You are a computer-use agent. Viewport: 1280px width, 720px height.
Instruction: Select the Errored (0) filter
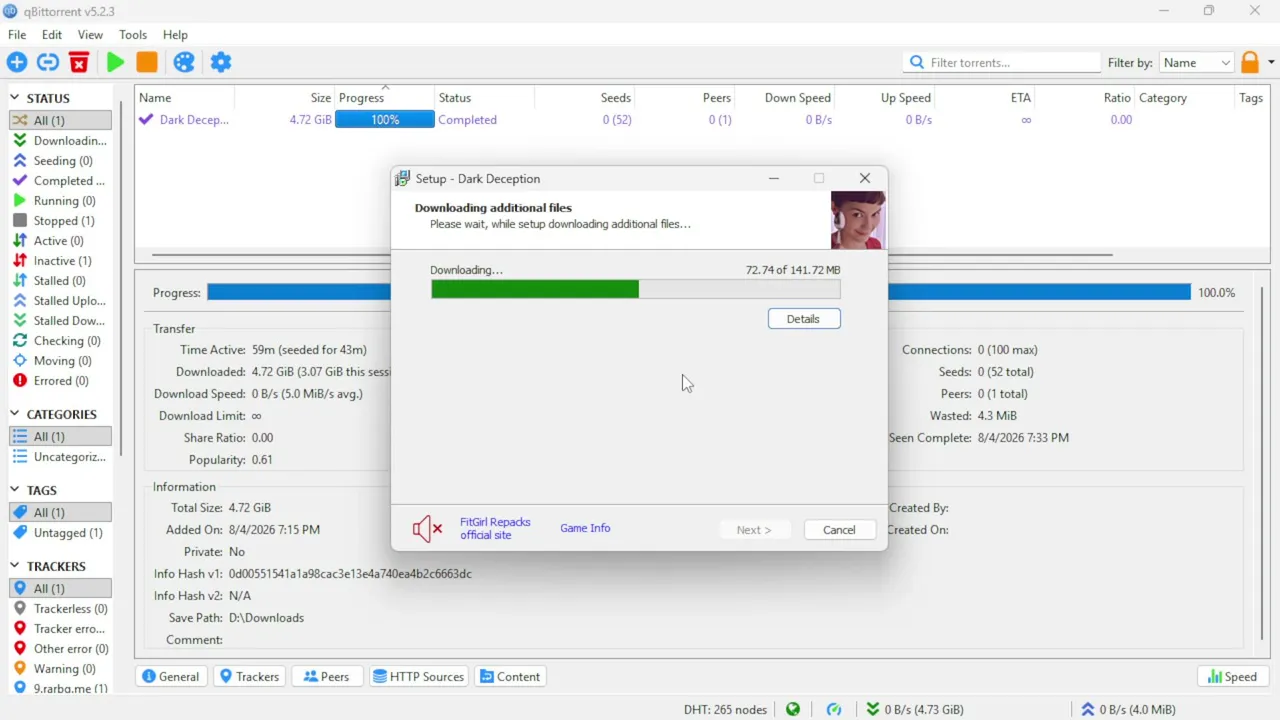[x=60, y=380]
